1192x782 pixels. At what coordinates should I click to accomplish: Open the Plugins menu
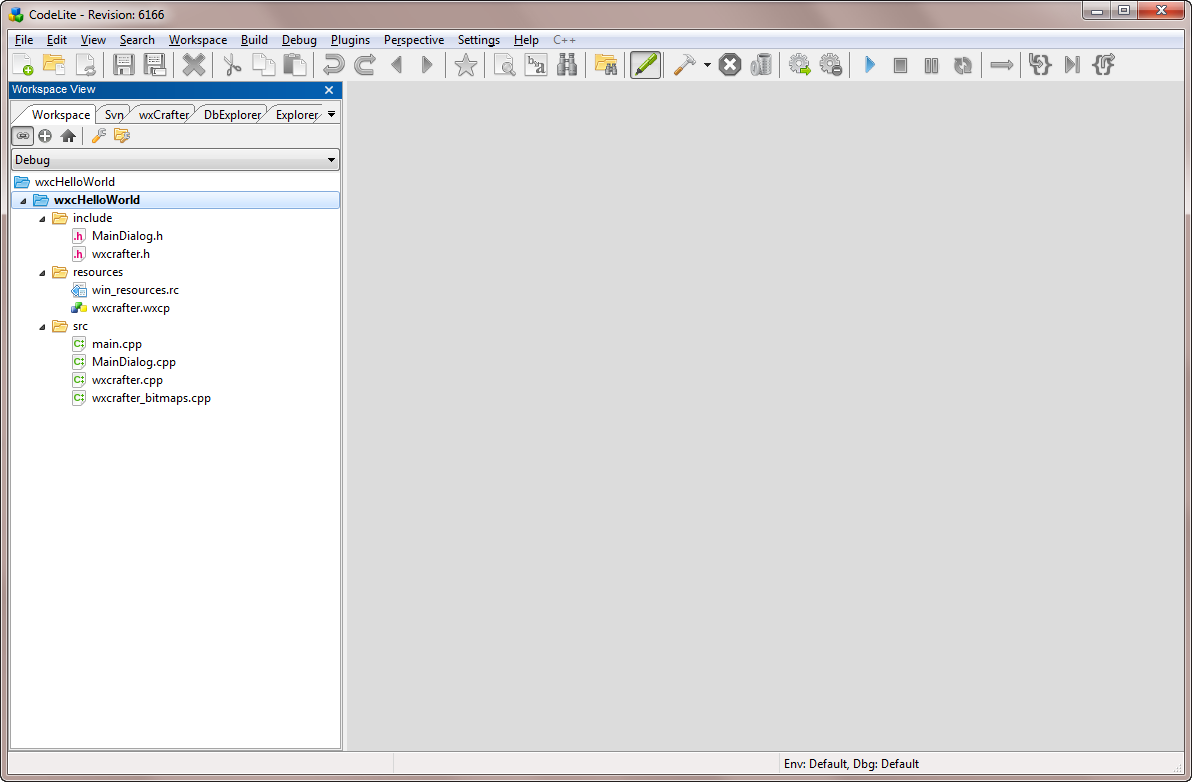pos(350,40)
